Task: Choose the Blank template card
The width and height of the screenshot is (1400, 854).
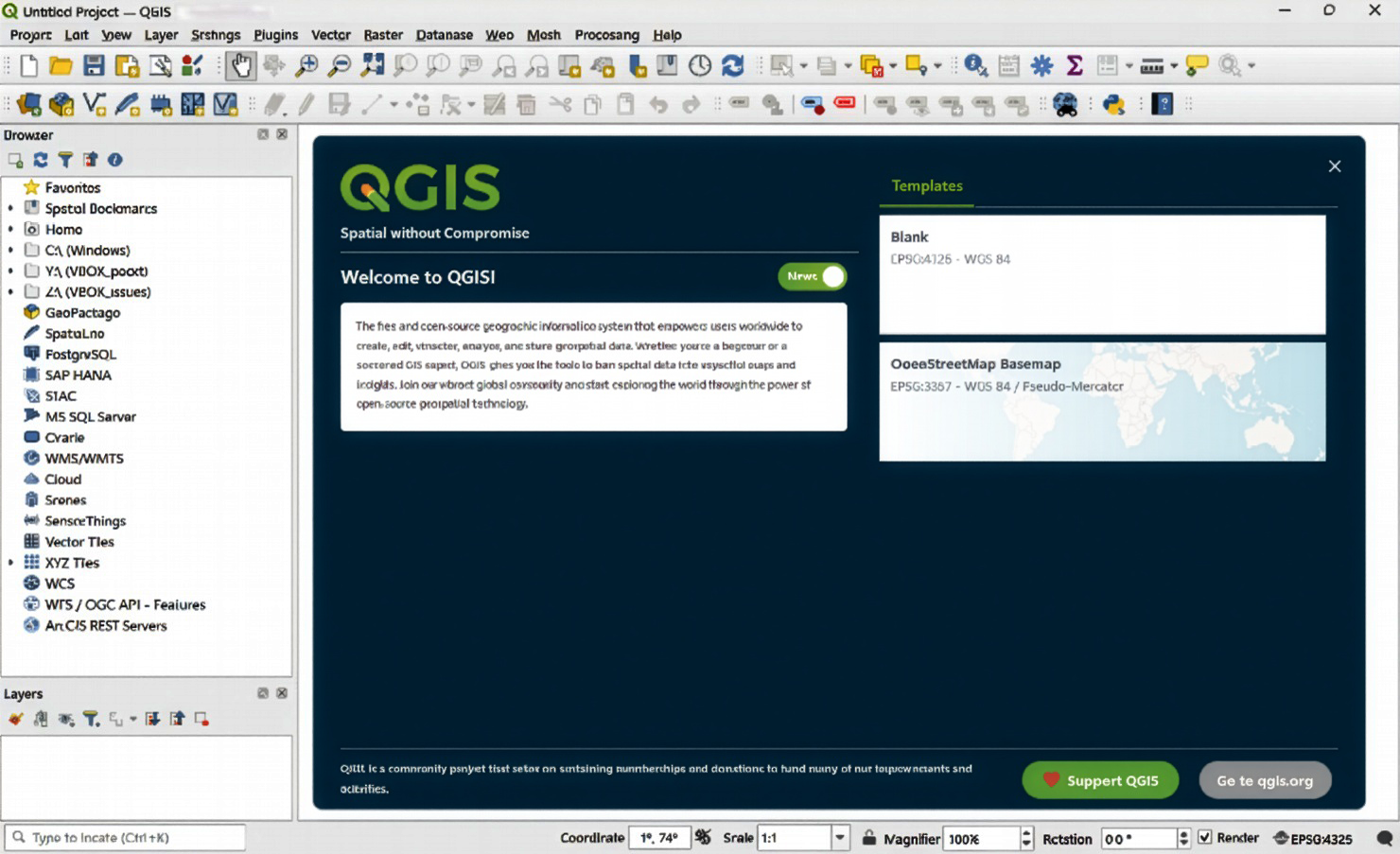Action: [1102, 274]
